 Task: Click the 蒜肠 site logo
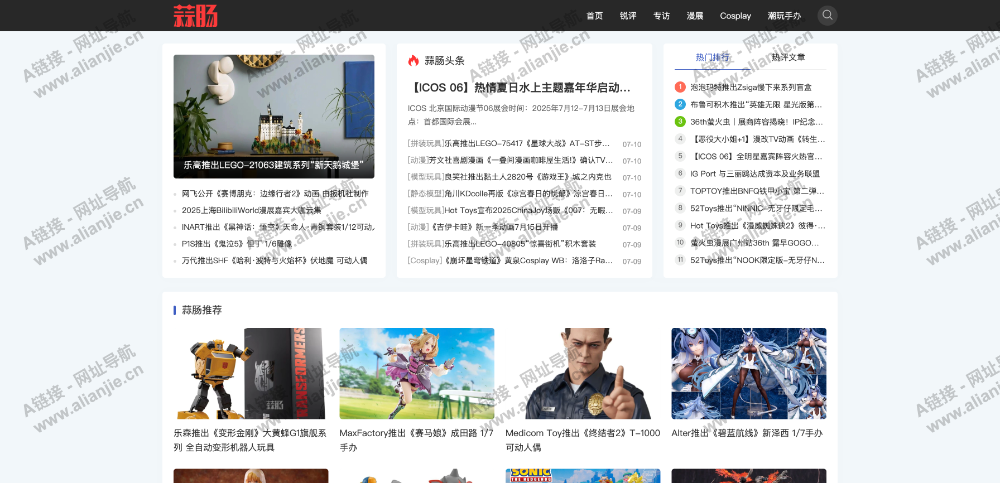click(195, 15)
